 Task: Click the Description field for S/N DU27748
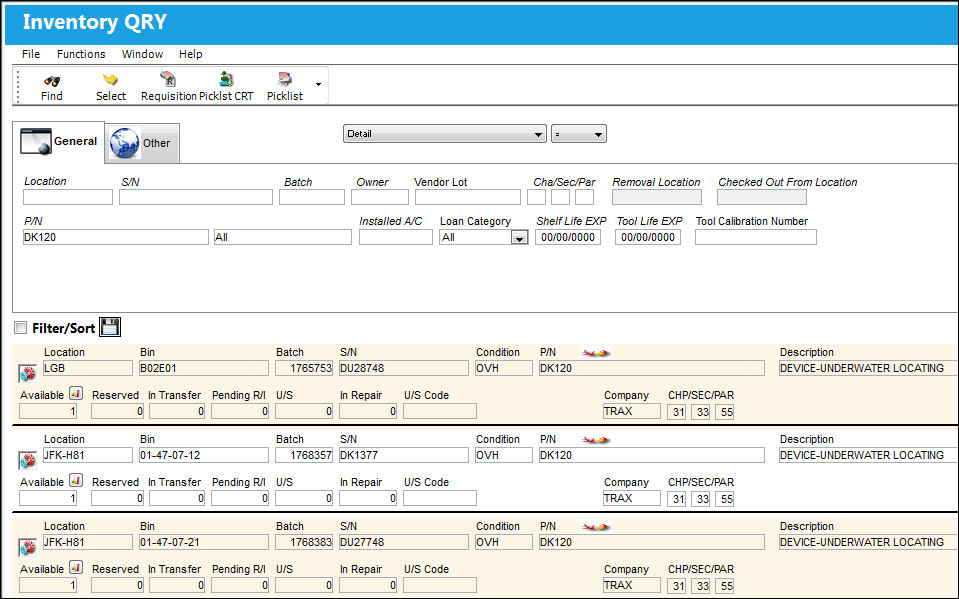[868, 542]
